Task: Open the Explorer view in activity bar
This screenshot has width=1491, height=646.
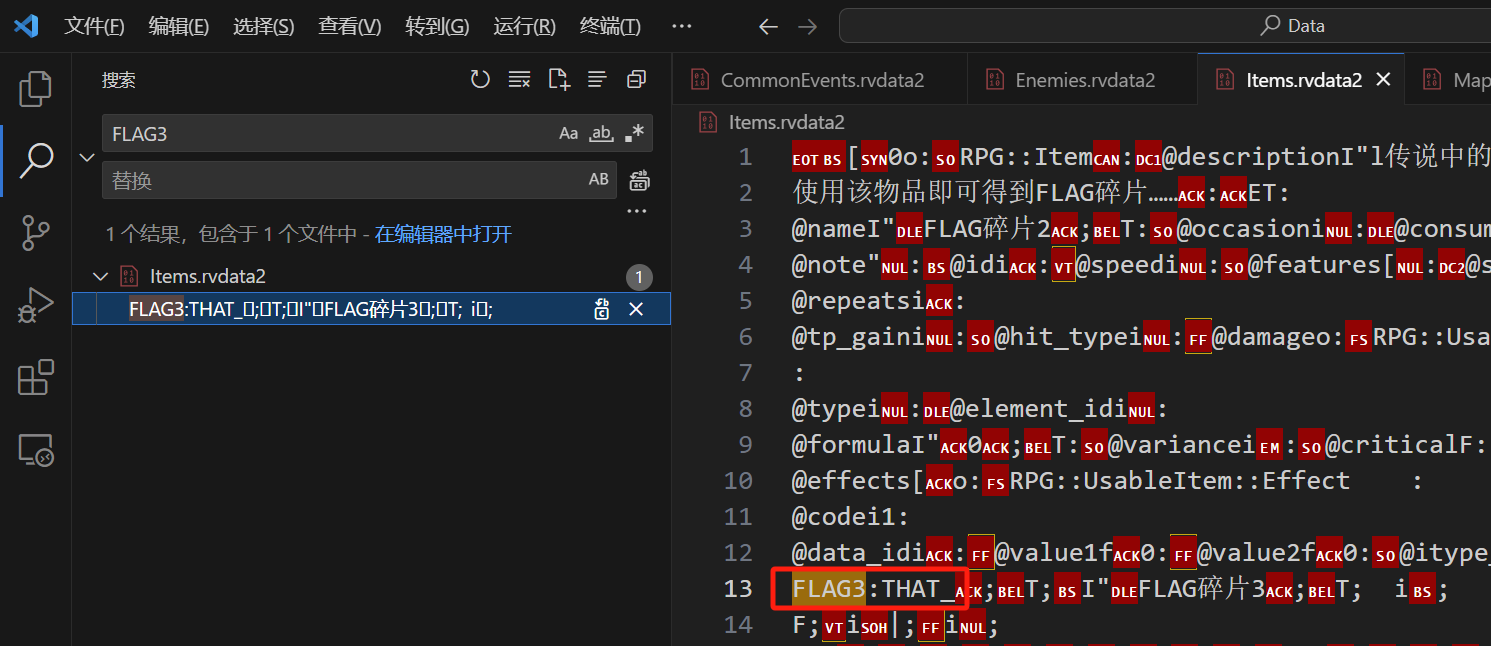Action: pos(36,89)
